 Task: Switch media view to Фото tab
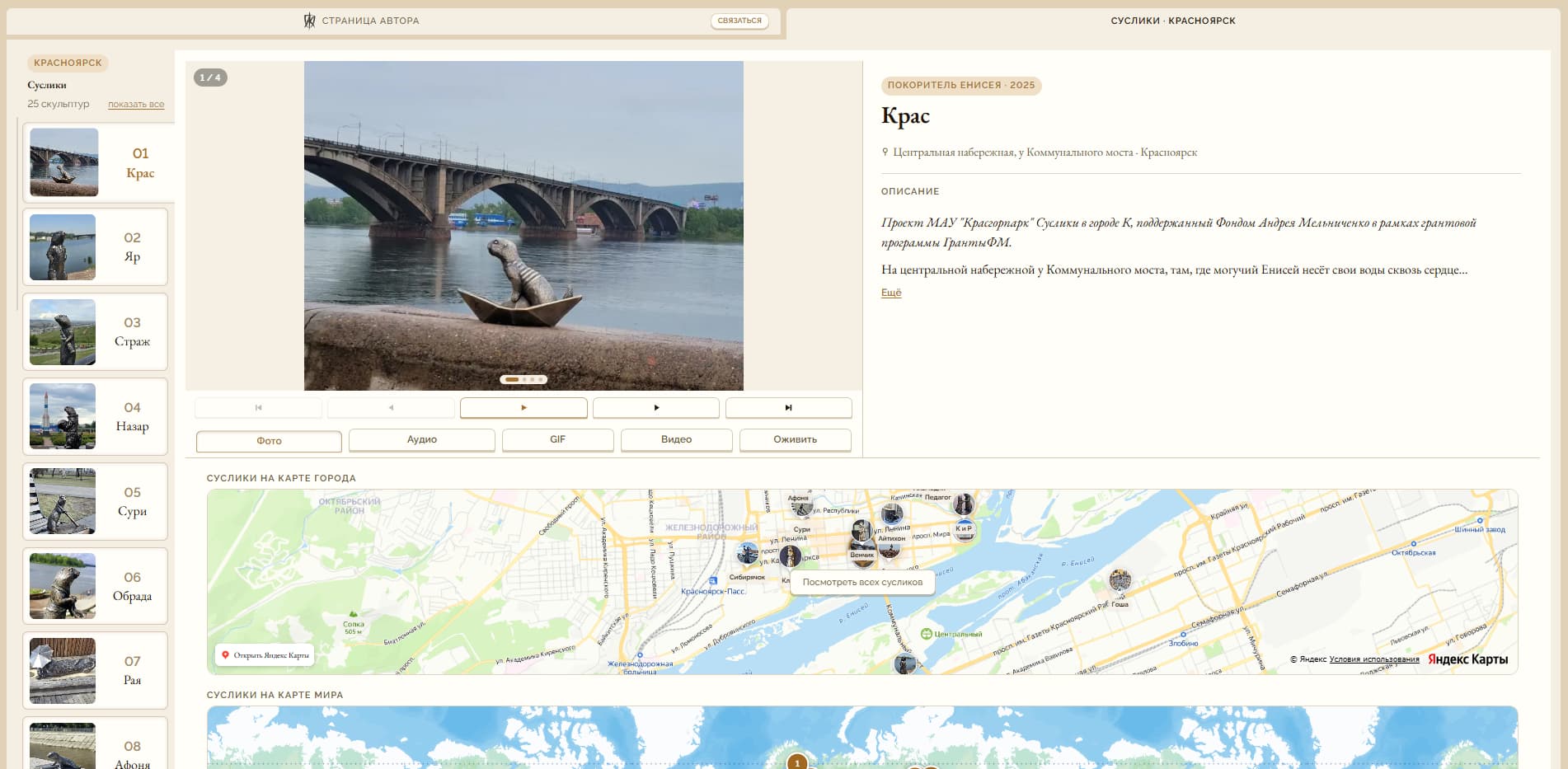[x=269, y=441]
